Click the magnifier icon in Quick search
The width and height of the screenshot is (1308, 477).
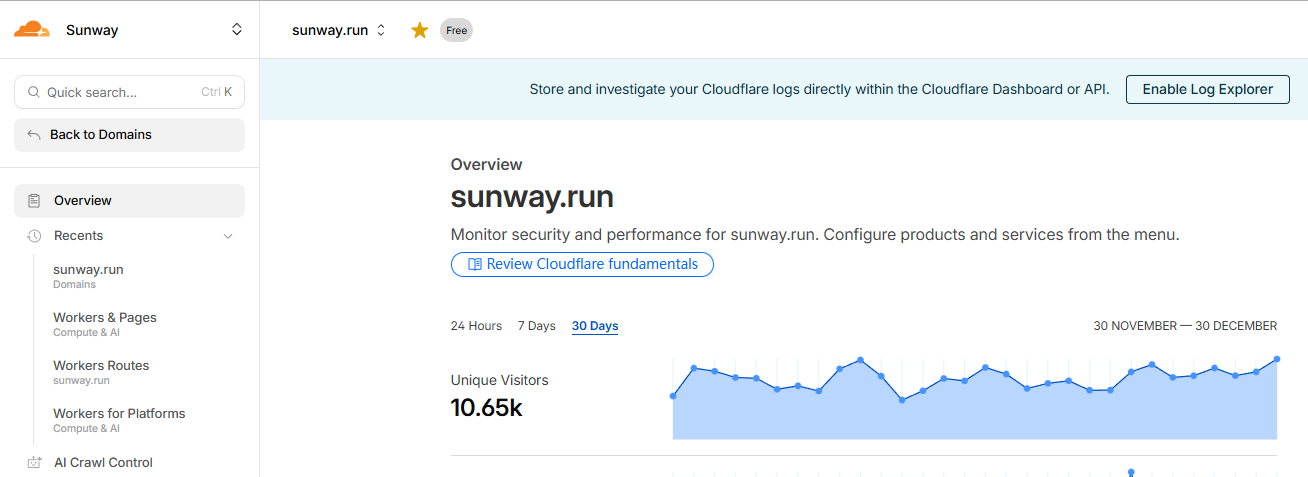pyautogui.click(x=33, y=92)
